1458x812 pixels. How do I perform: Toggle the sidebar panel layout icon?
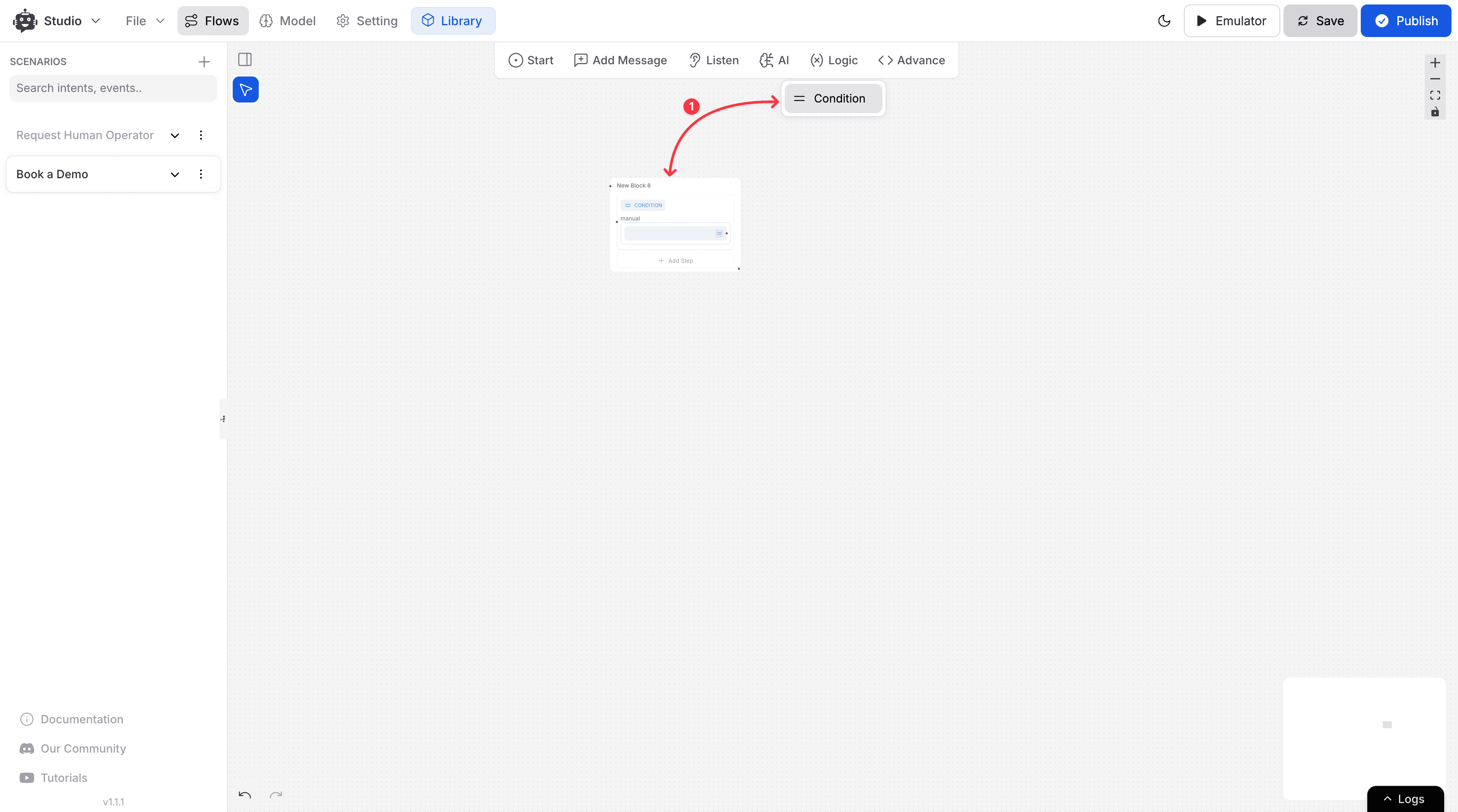[245, 59]
